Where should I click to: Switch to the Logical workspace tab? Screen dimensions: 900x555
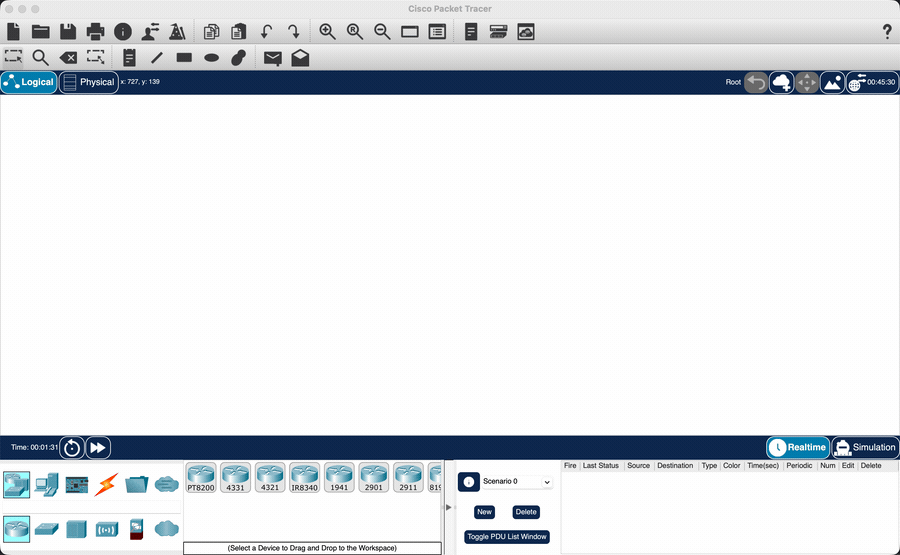pos(29,82)
